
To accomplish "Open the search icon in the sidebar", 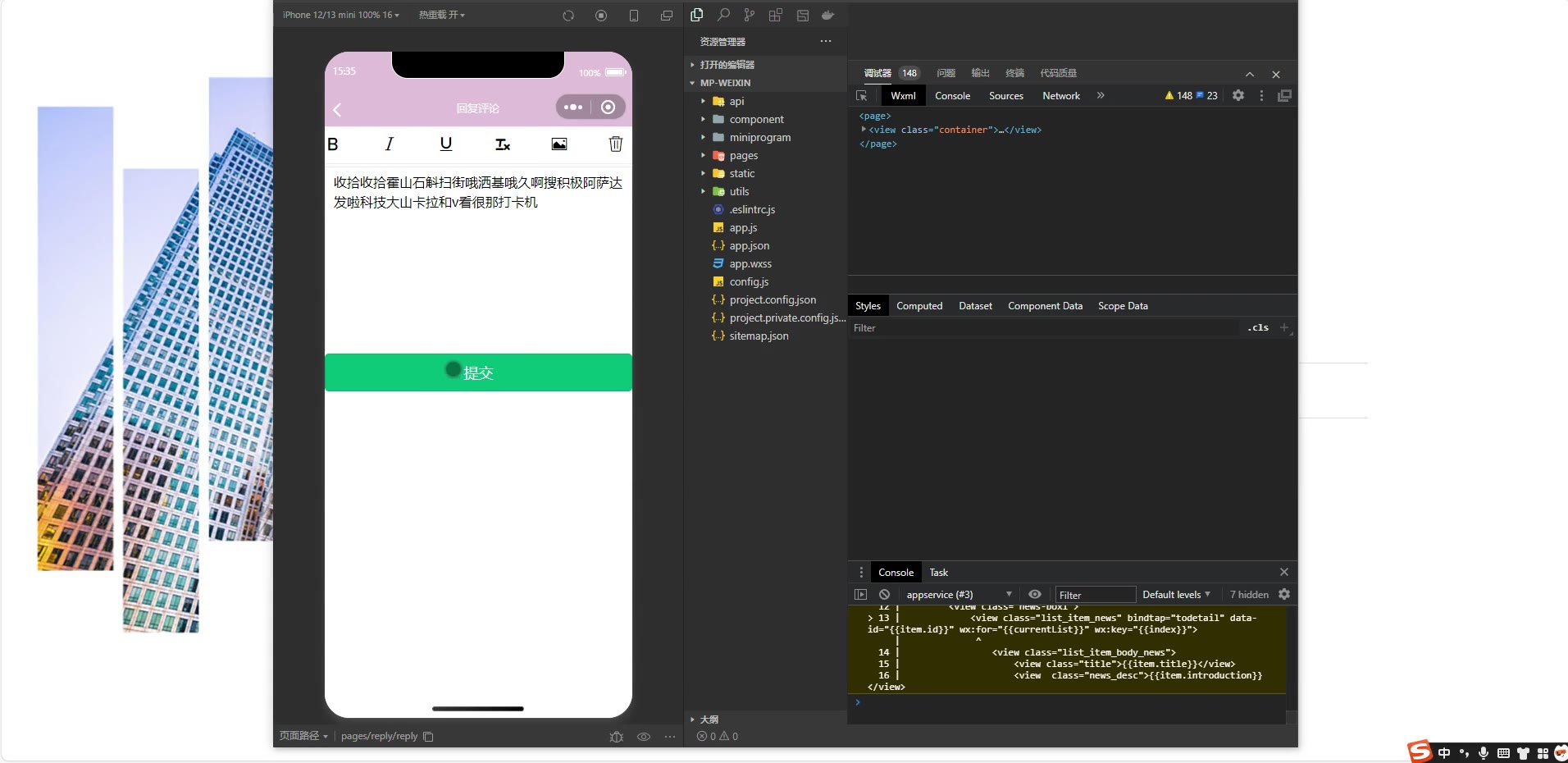I will tap(723, 15).
